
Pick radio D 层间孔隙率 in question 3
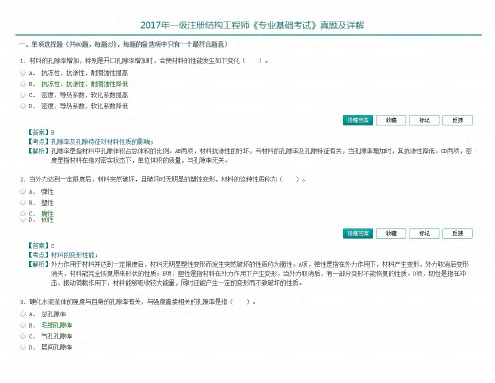point(23,347)
